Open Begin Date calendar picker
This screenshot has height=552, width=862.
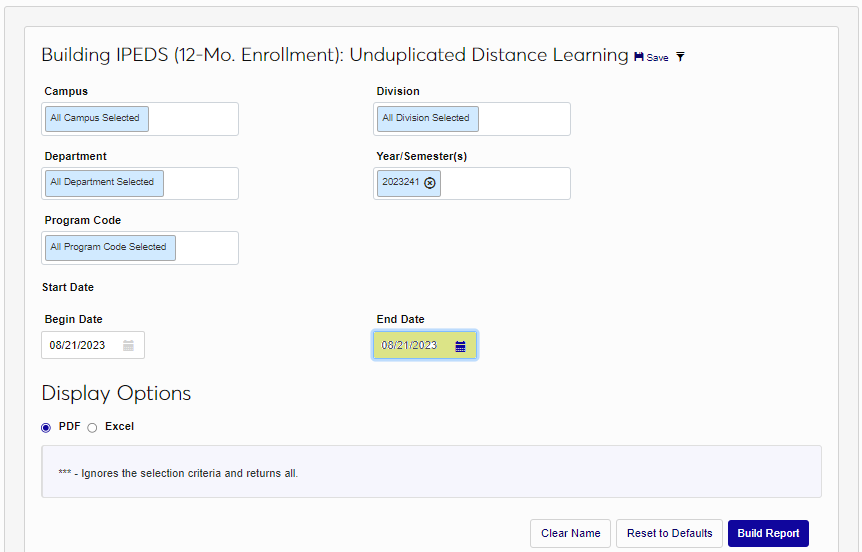point(128,345)
